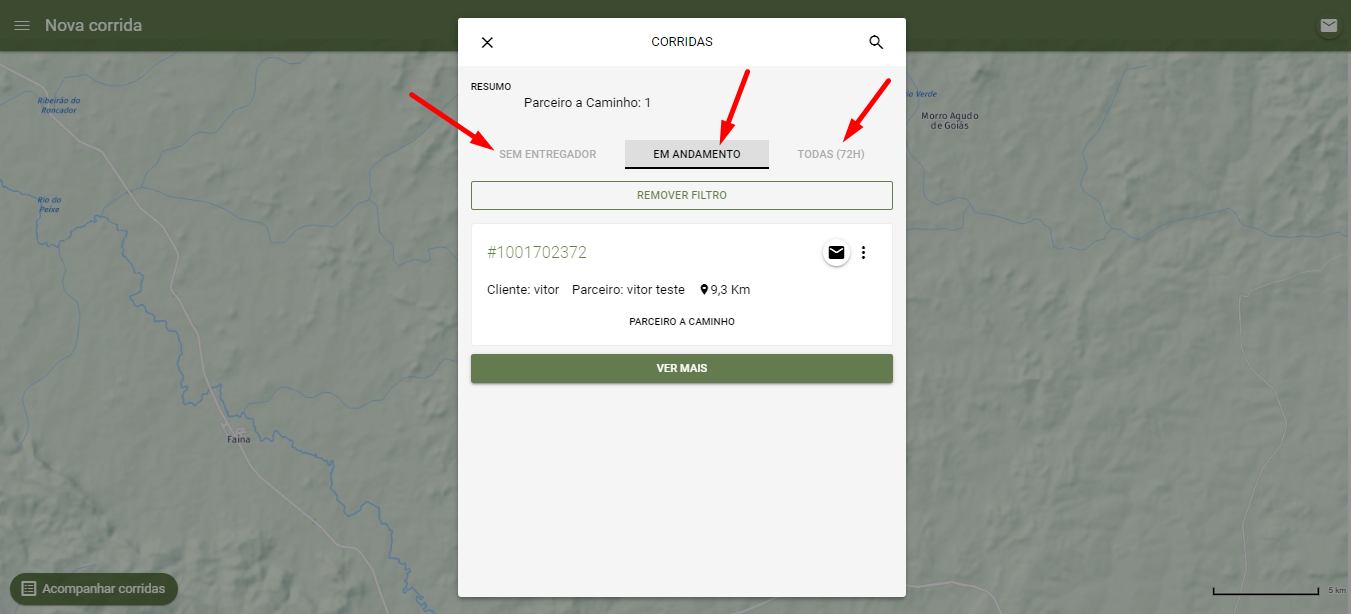Click the list icon on Acompanhar corridas
The width and height of the screenshot is (1351, 614).
click(29, 589)
